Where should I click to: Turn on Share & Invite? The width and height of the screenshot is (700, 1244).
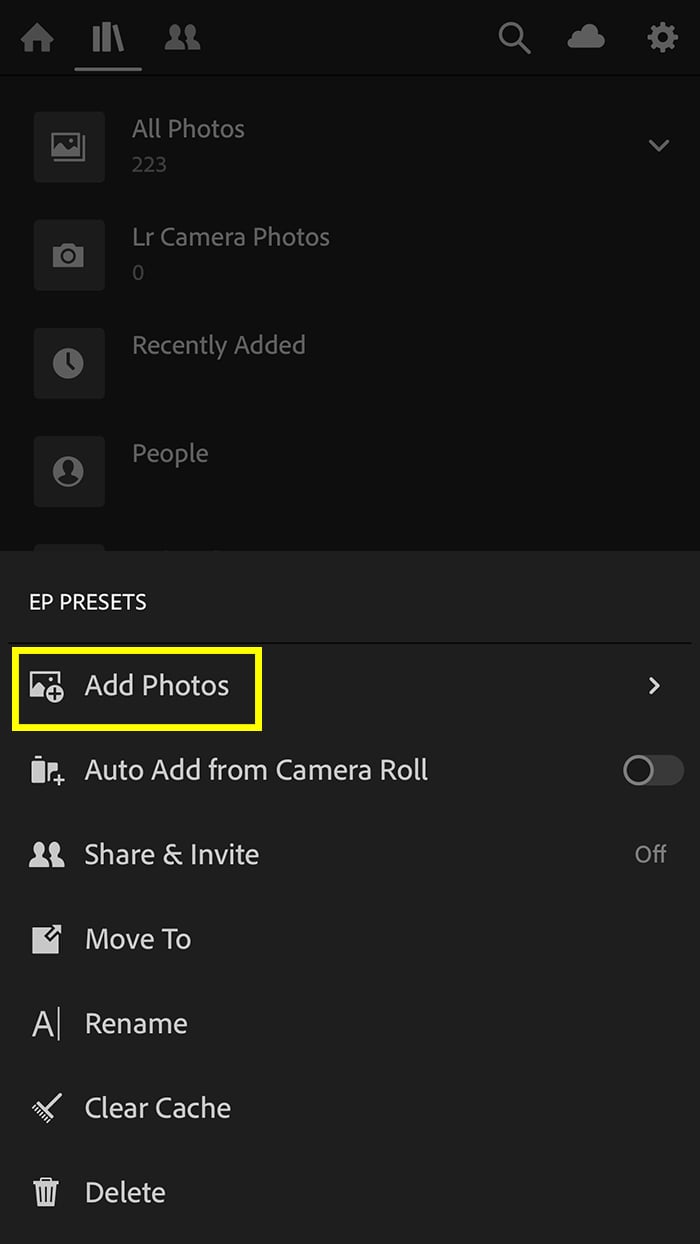tap(650, 854)
